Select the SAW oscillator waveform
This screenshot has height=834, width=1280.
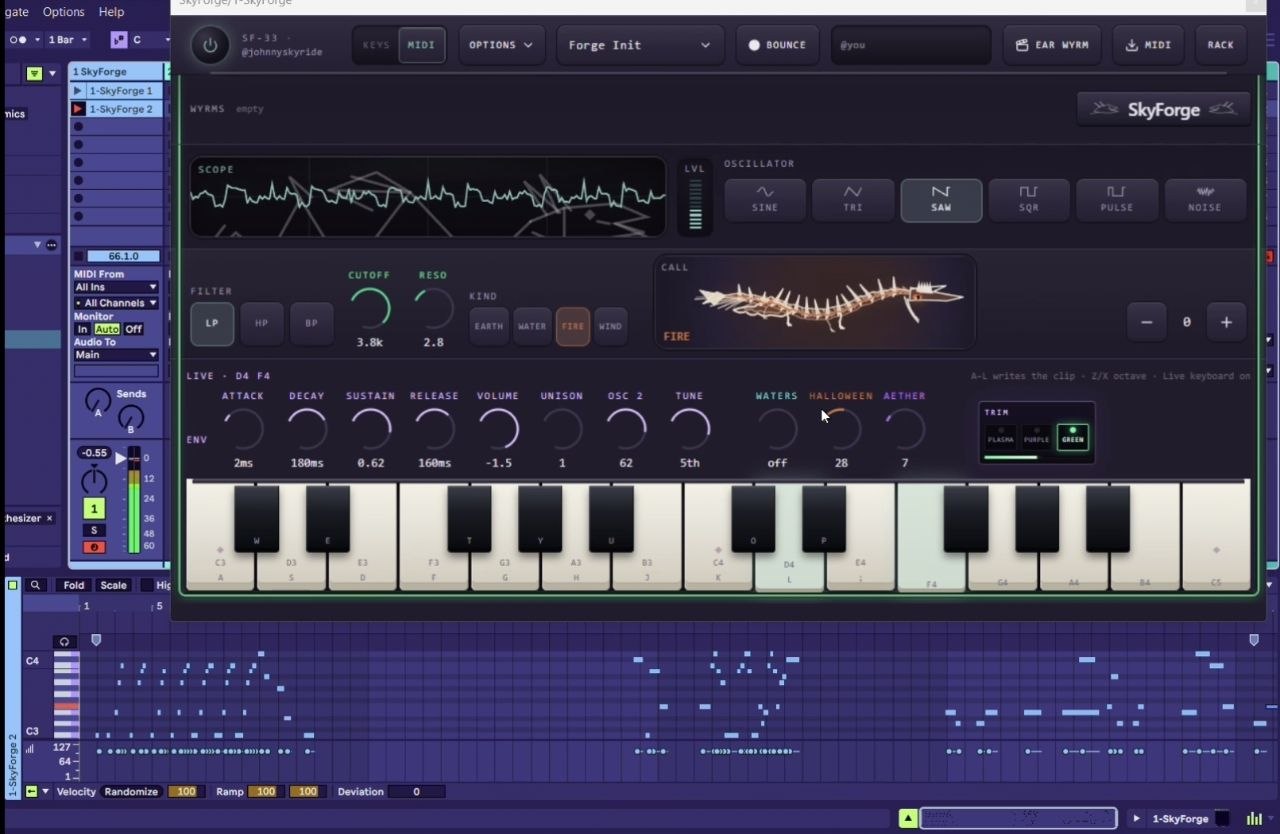[x=941, y=200]
